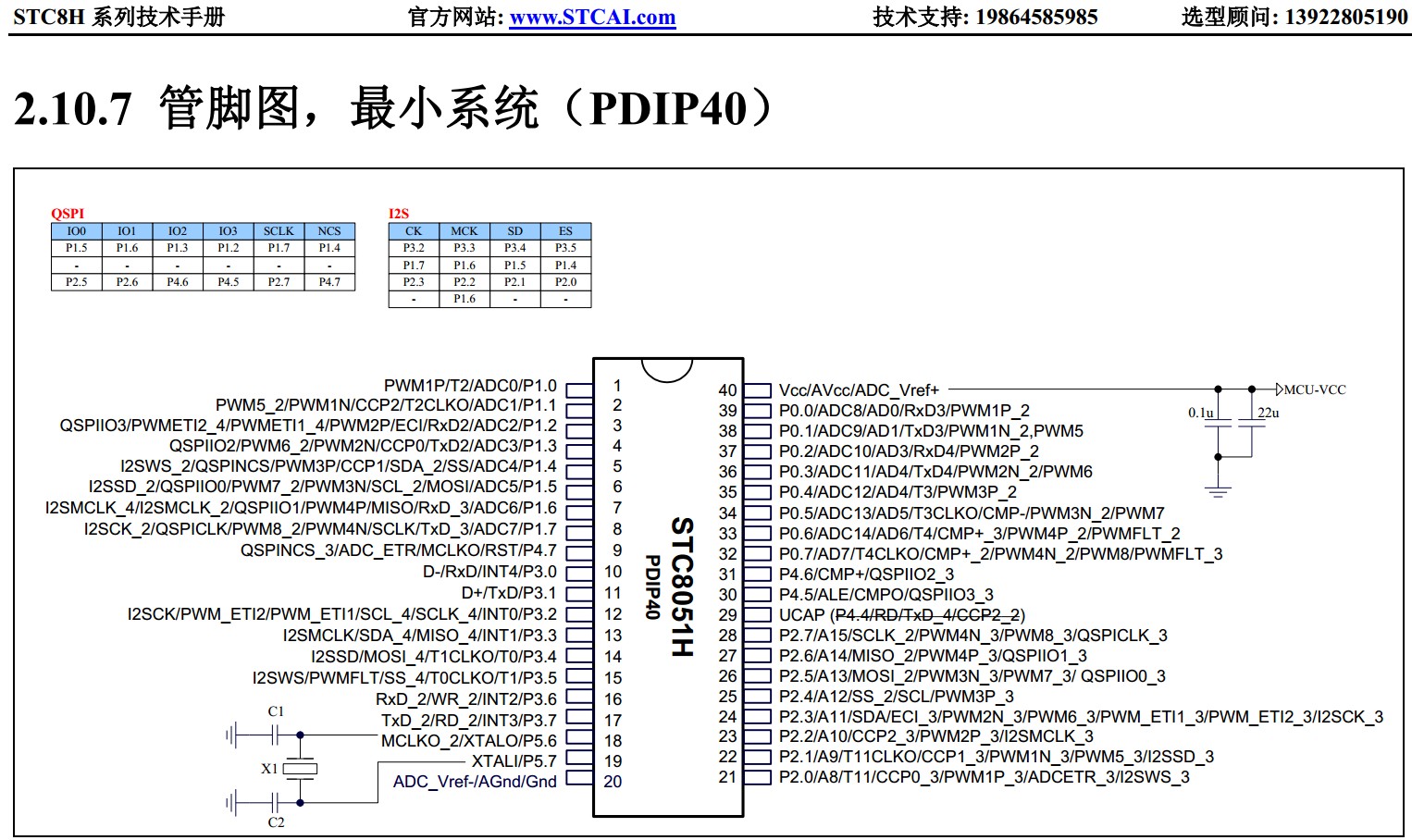This screenshot has height=840, width=1412.
Task: Click pin 30 label P4.5/ALE/CMPO/QSPIIO3_3
Action: click(886, 595)
